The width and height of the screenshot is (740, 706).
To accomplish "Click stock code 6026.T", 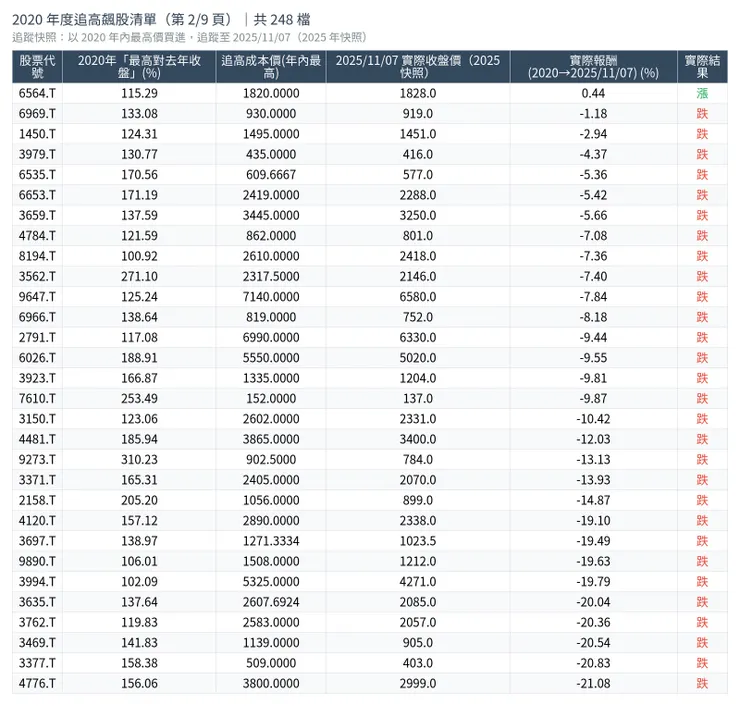I will pyautogui.click(x=37, y=358).
